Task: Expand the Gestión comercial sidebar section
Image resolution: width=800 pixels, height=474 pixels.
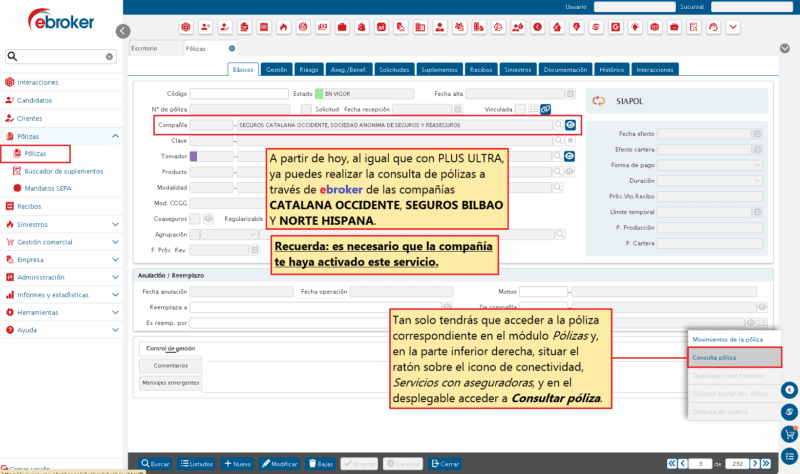Action: pyautogui.click(x=115, y=242)
